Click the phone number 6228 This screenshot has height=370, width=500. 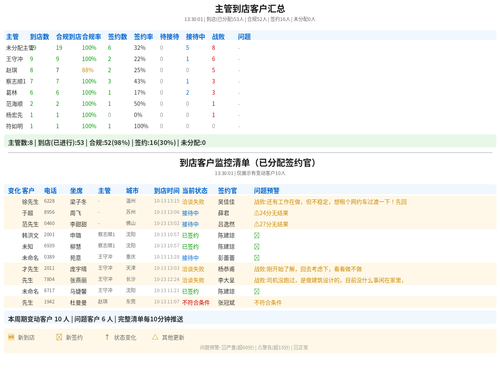tap(49, 201)
